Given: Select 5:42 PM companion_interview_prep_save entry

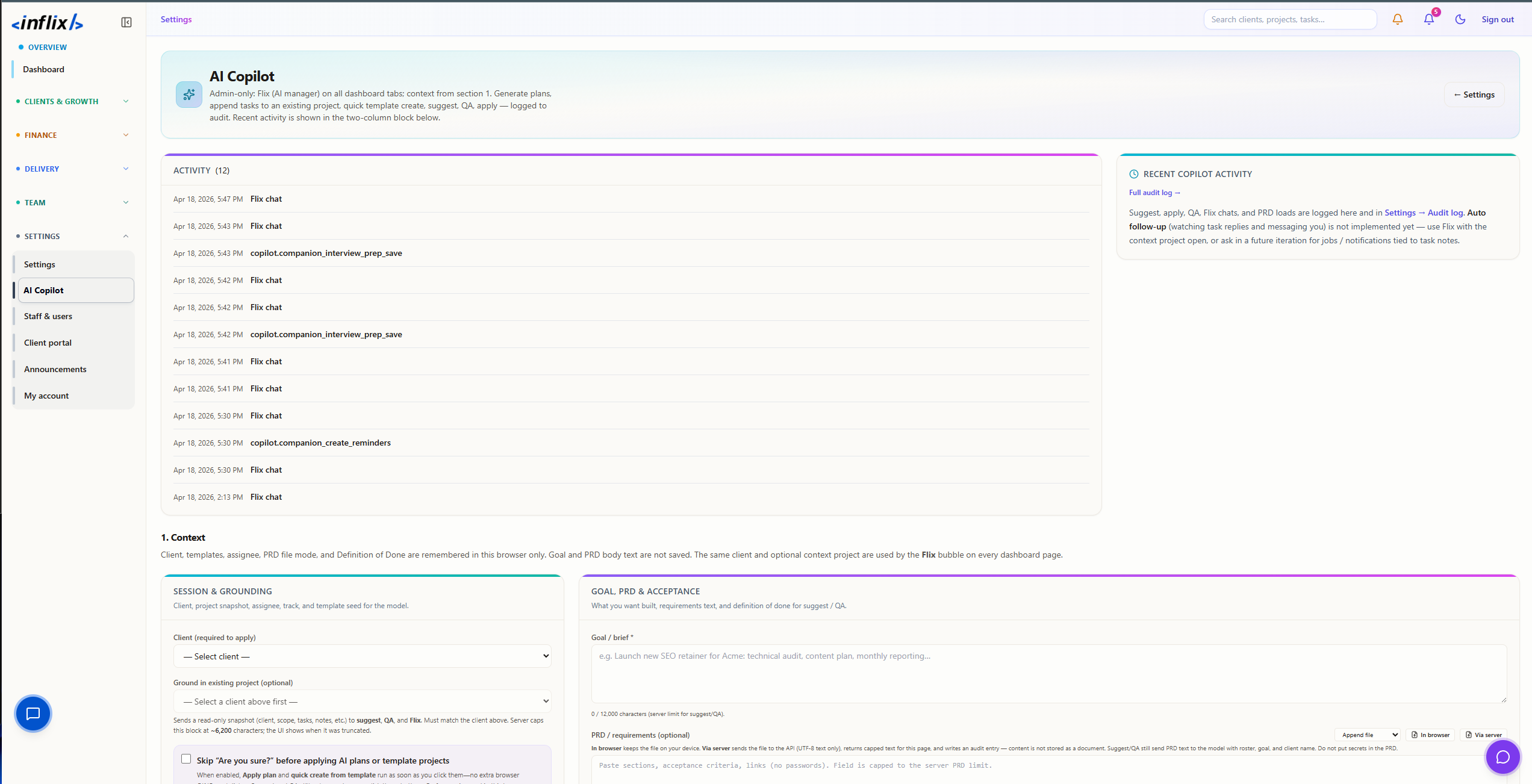Looking at the screenshot, I should pyautogui.click(x=631, y=334).
